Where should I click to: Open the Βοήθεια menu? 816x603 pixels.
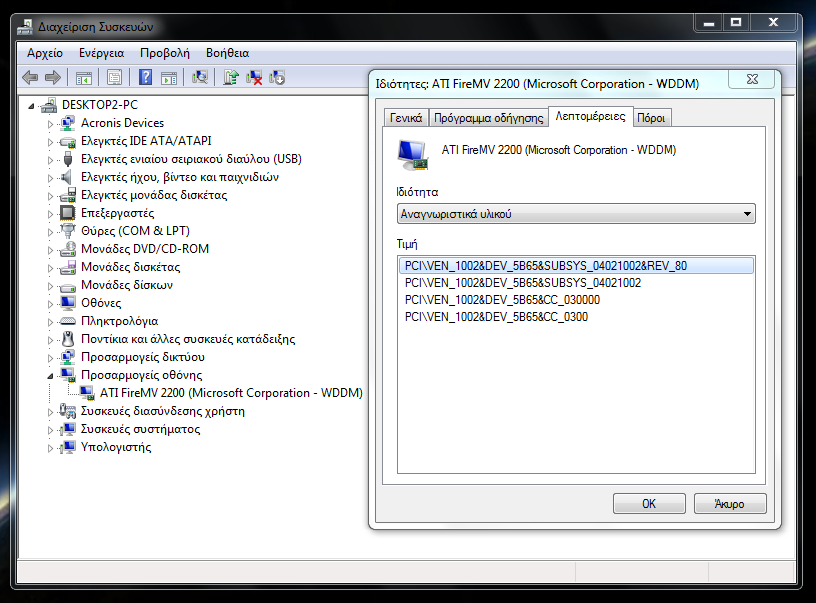(x=227, y=53)
